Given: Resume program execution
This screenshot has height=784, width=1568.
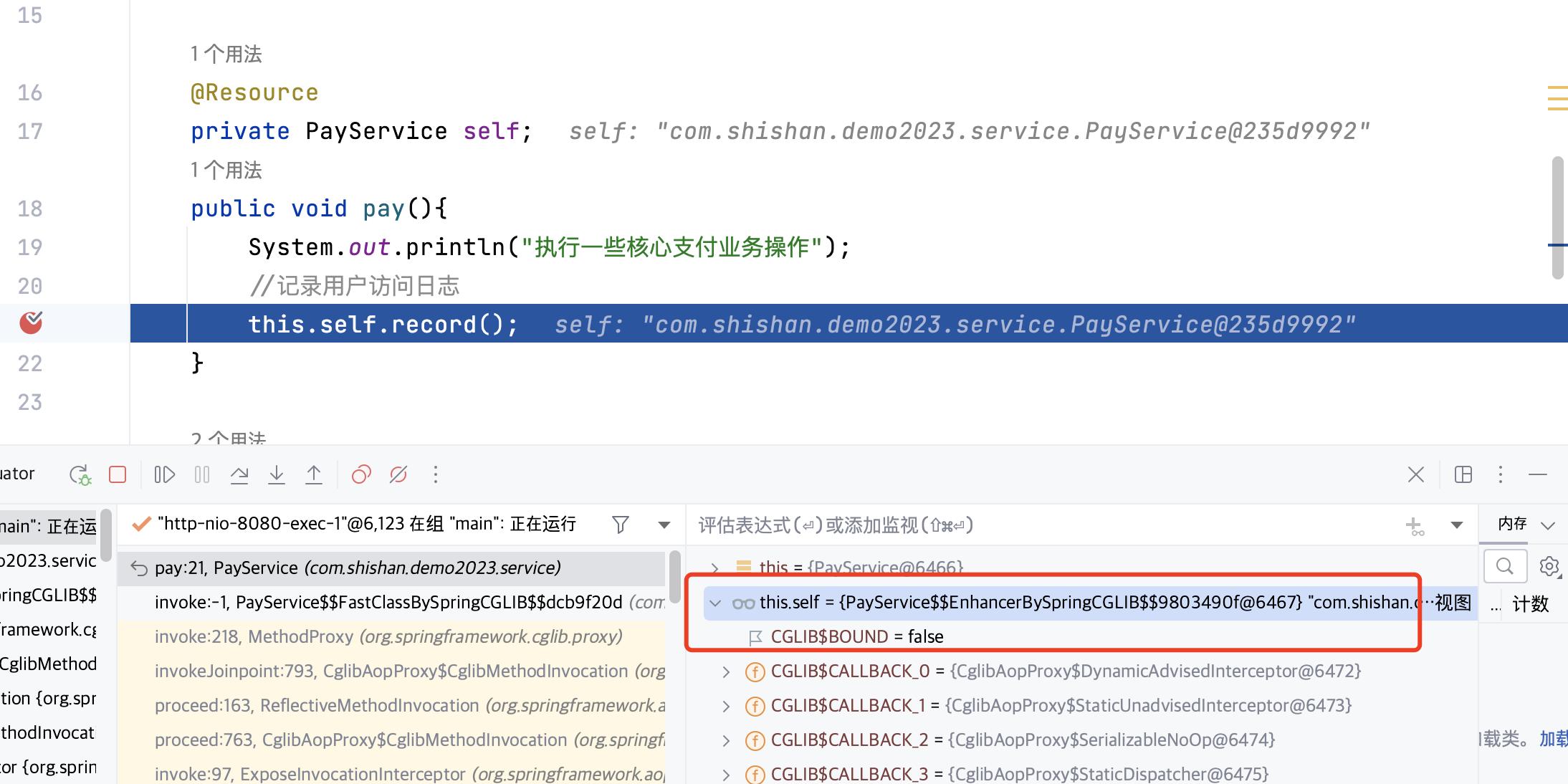Looking at the screenshot, I should (164, 474).
